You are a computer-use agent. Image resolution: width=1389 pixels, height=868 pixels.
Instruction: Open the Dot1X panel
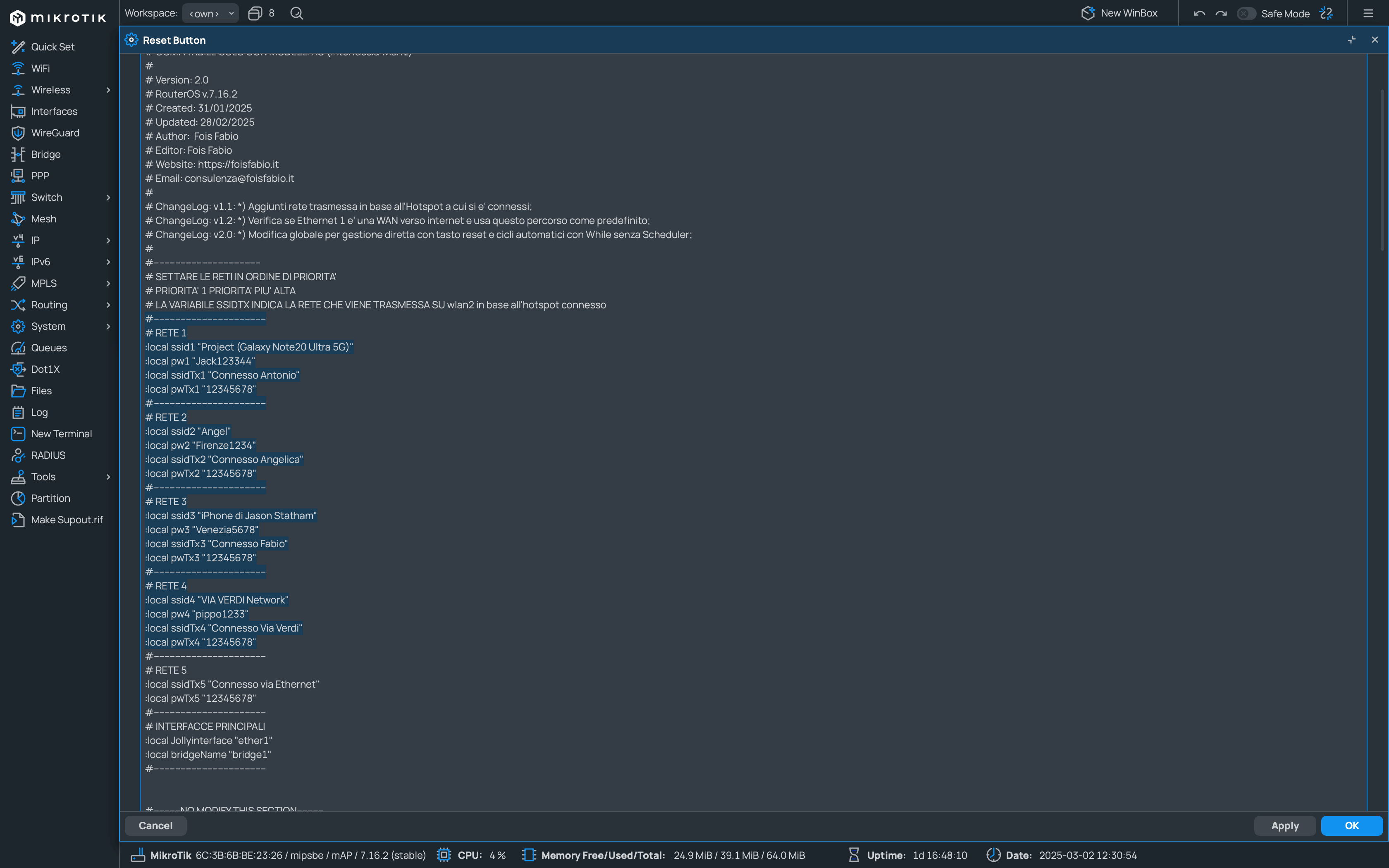(44, 368)
